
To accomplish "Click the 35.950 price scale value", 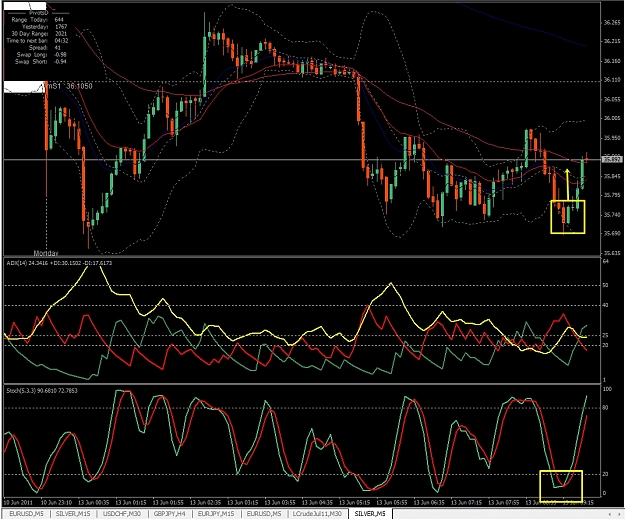I will tap(612, 138).
